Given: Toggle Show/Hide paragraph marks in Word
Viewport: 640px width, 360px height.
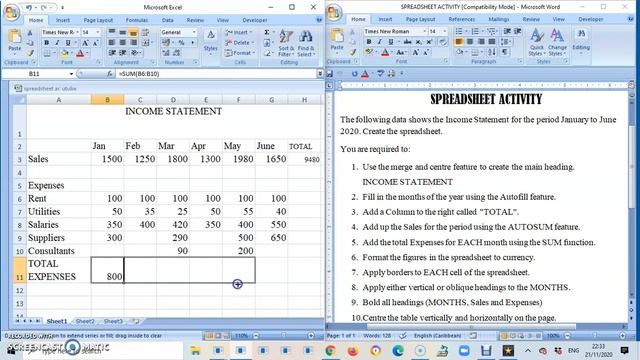Looking at the screenshot, I should (505, 52).
